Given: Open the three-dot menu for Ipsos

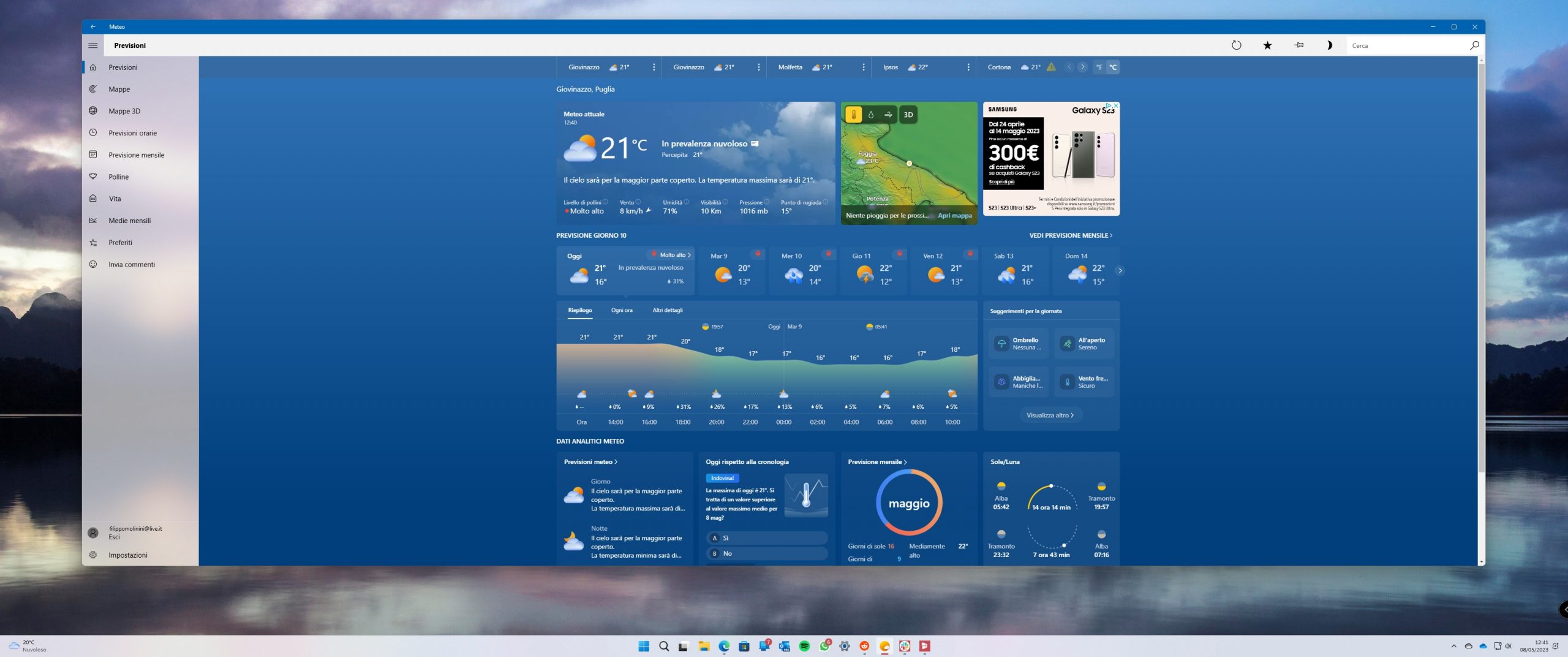Looking at the screenshot, I should pos(968,67).
